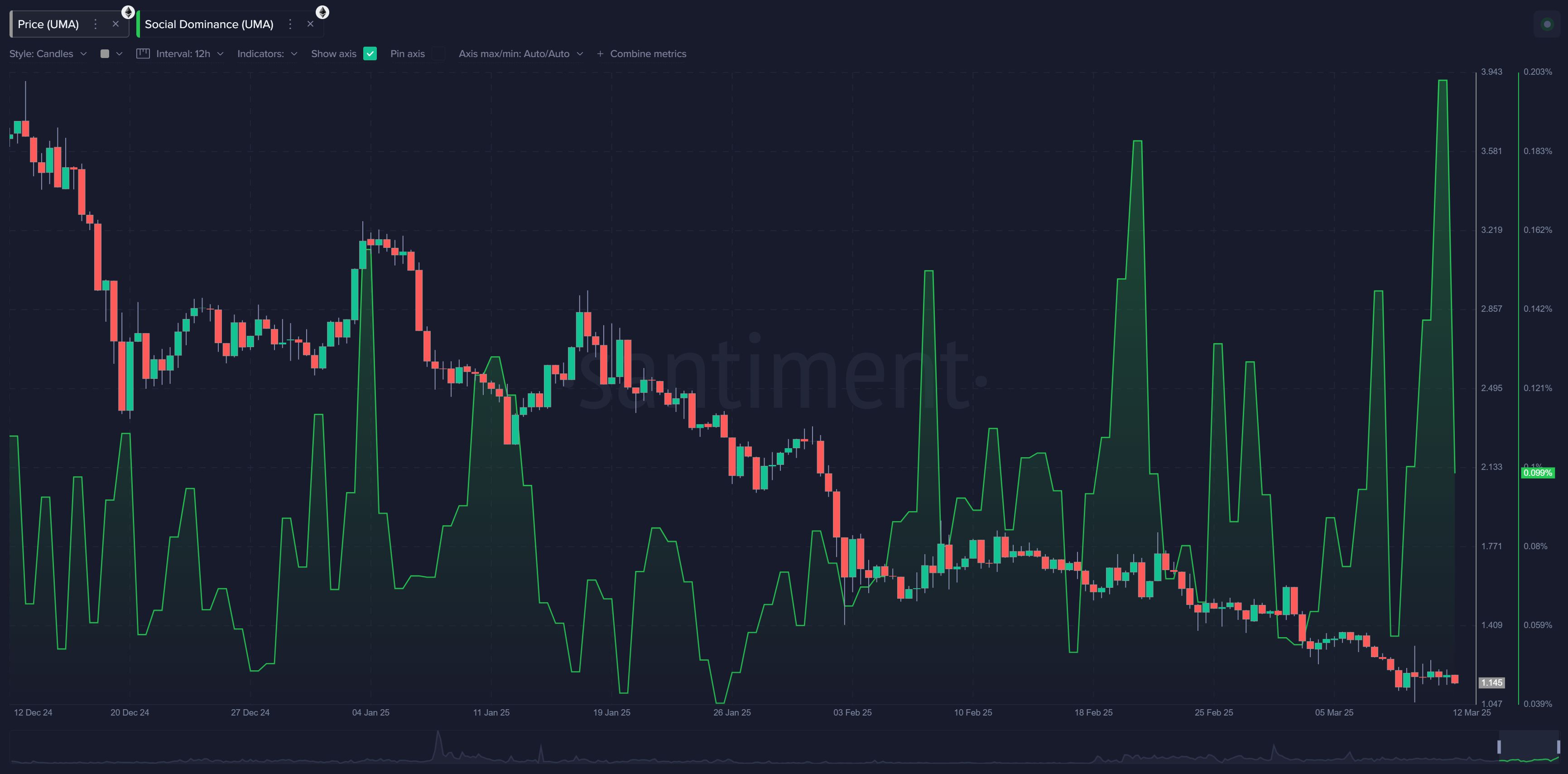Image resolution: width=1568 pixels, height=774 pixels.
Task: Click Combine metrics button
Action: click(642, 53)
